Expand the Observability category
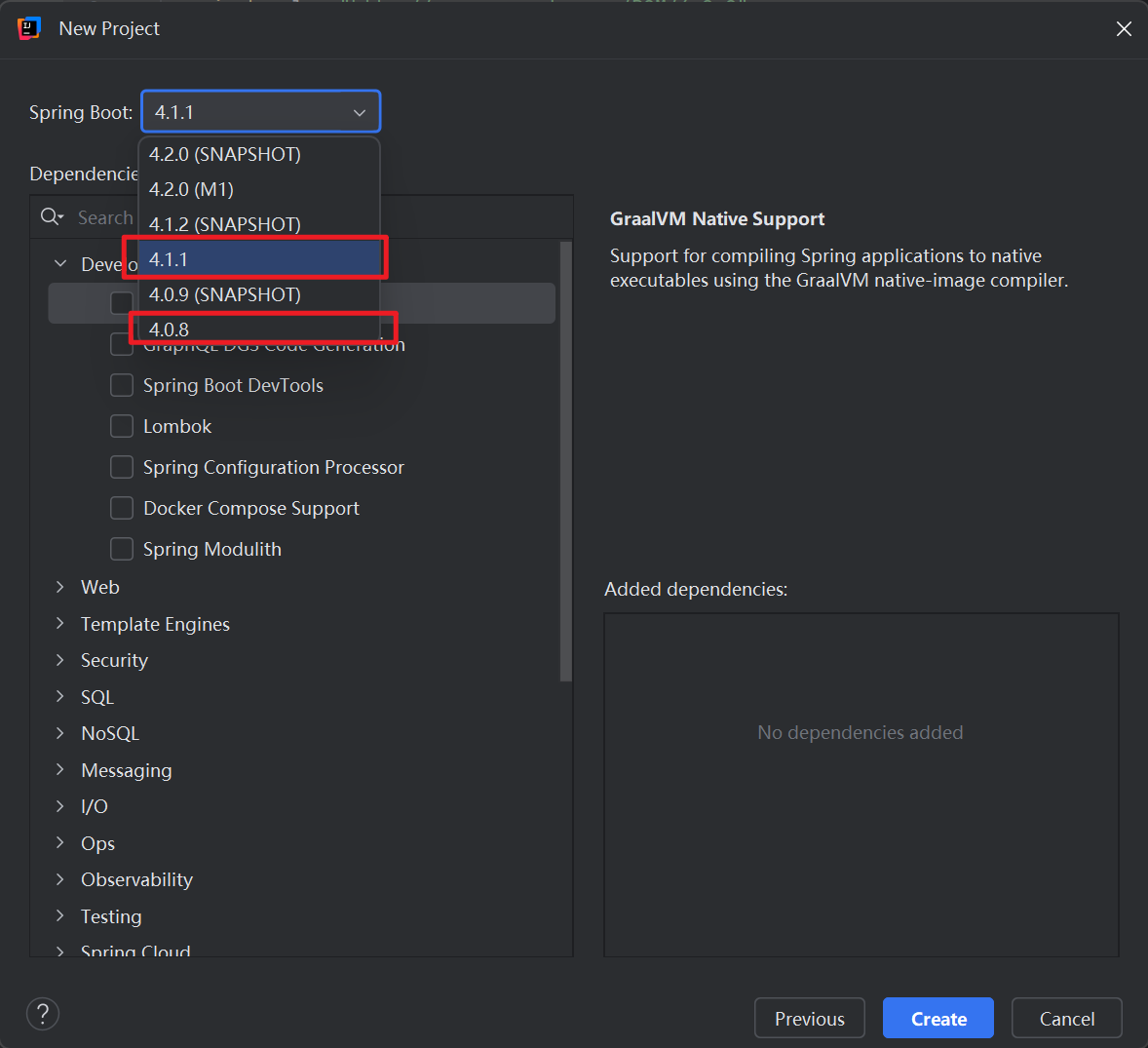Viewport: 1148px width, 1048px height. point(60,879)
